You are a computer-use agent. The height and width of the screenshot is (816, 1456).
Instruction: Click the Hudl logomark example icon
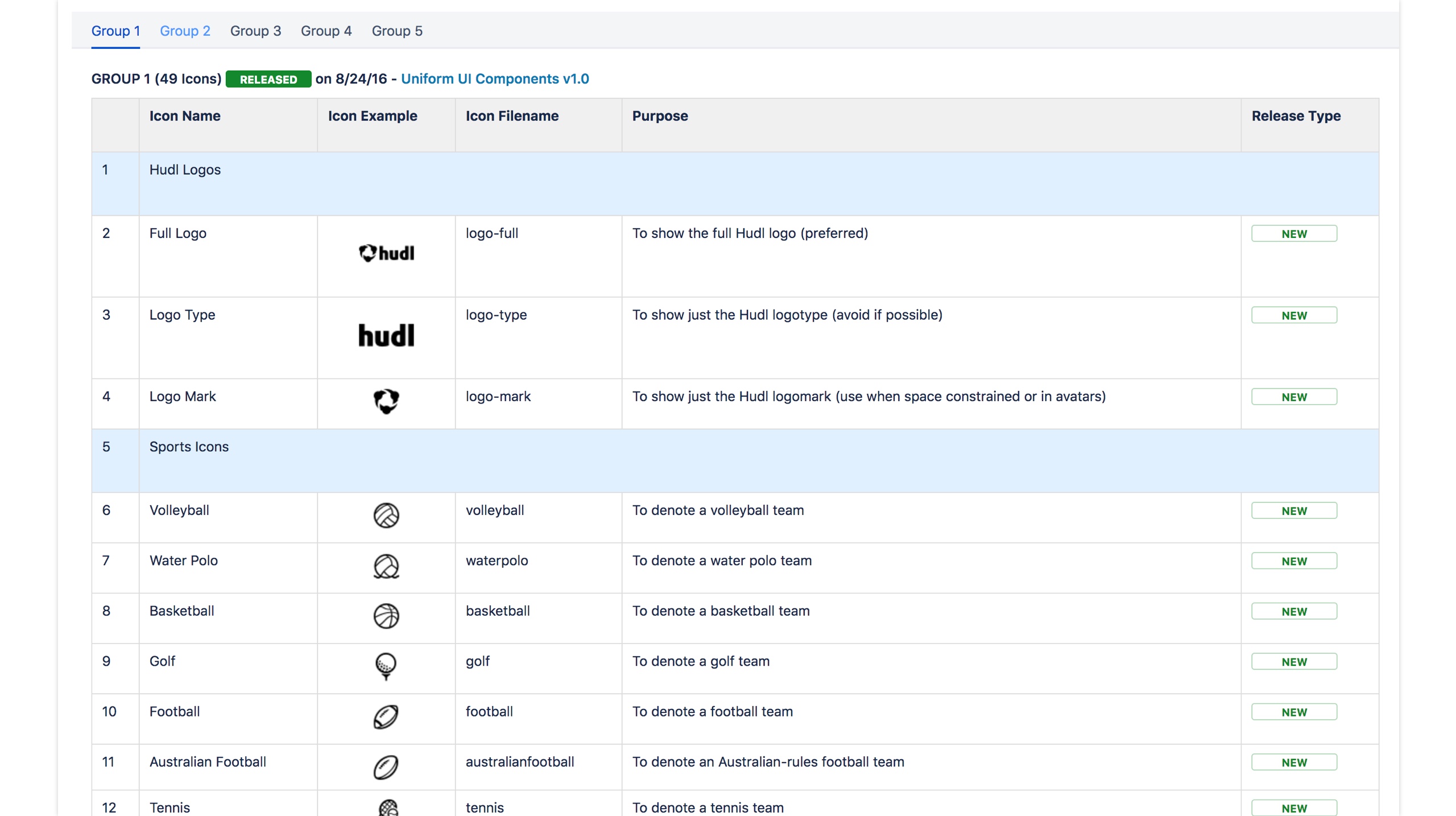(386, 401)
